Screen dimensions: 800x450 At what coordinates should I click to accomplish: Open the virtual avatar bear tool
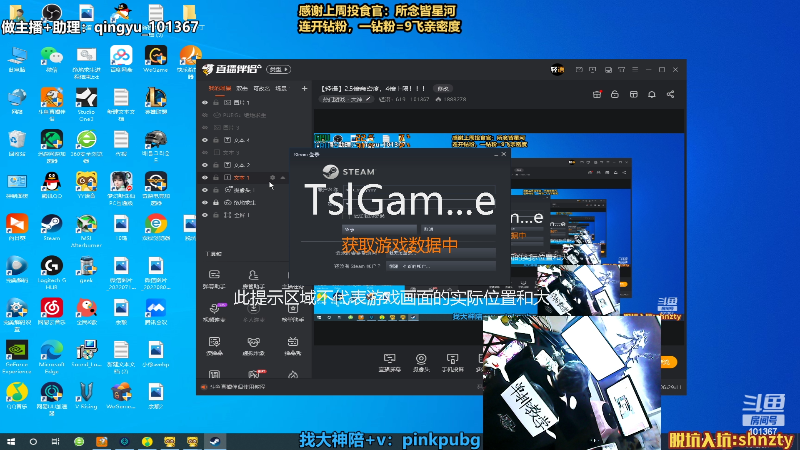253,346
